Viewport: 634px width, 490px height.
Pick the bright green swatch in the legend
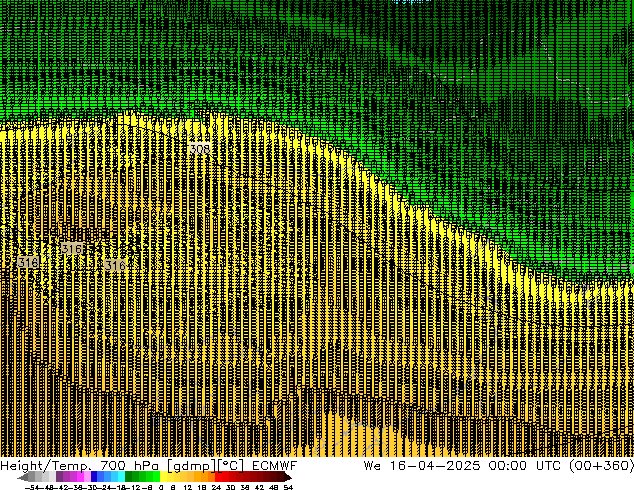pos(156,477)
